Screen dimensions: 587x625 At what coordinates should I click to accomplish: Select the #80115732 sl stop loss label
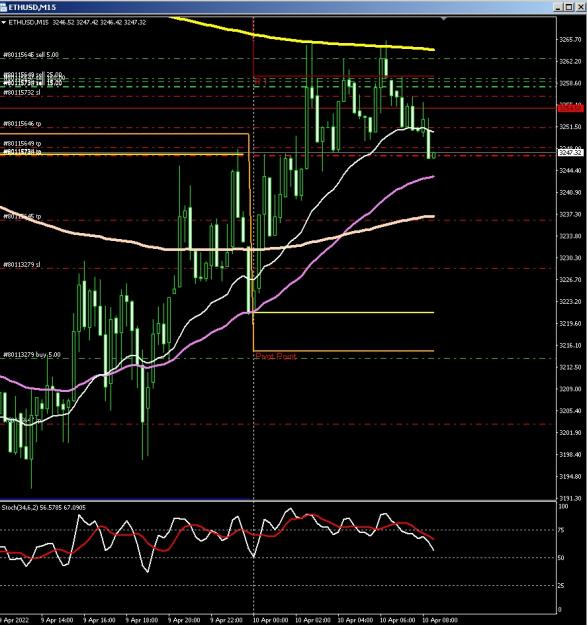(22, 92)
